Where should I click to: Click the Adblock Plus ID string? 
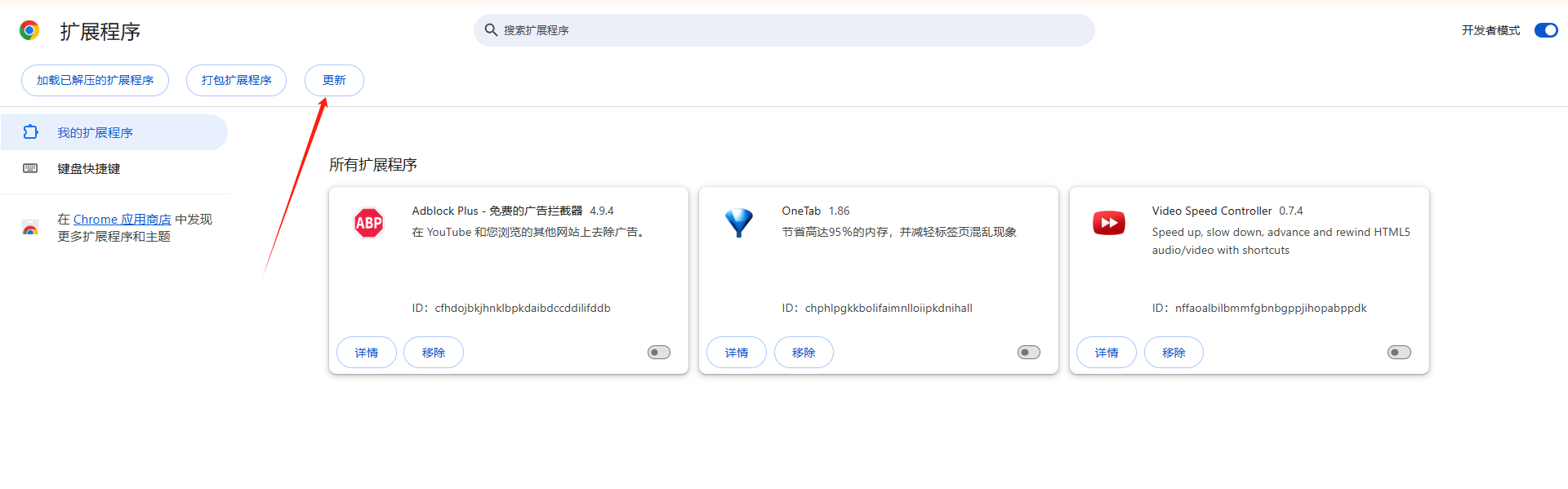[523, 308]
